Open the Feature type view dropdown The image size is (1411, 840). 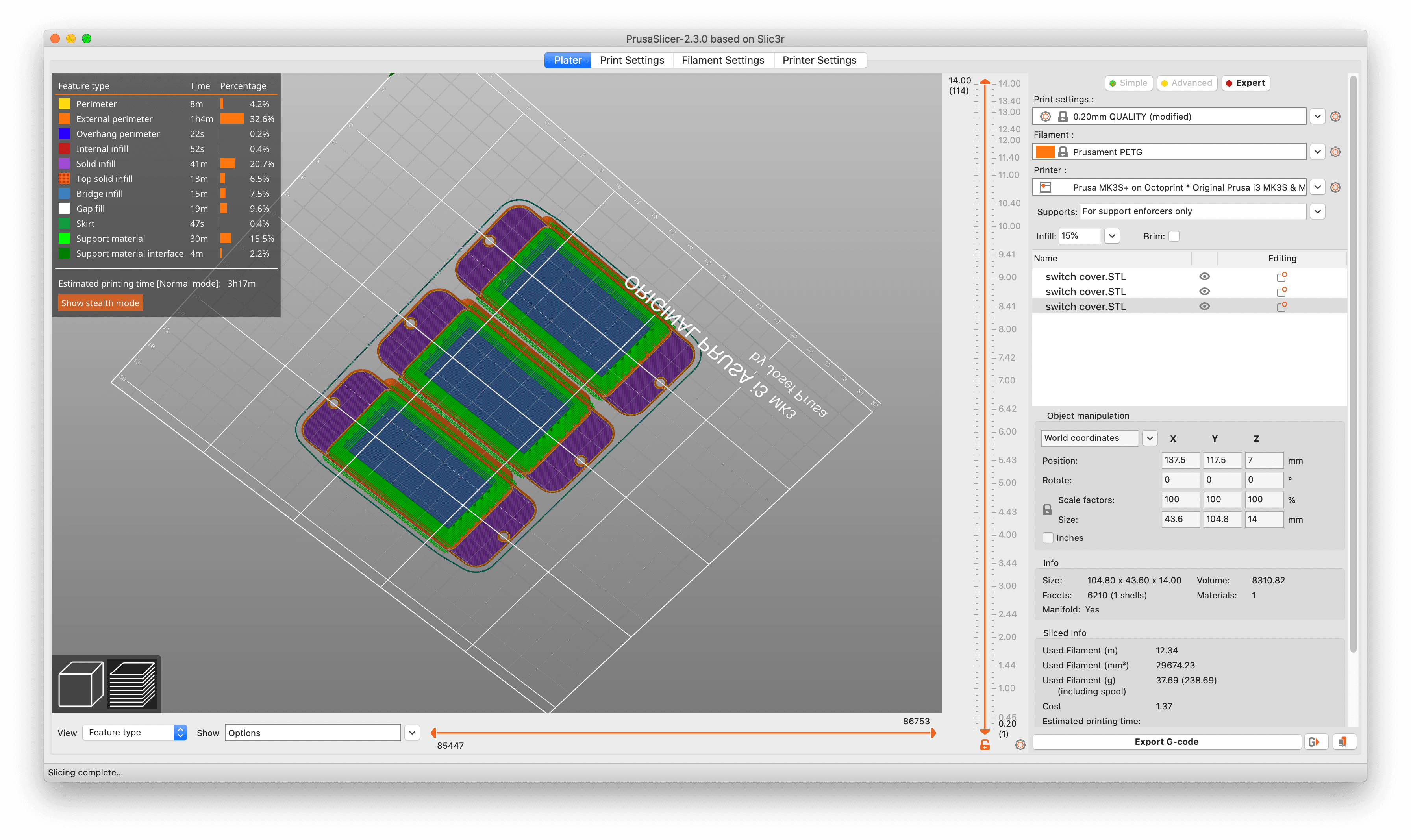pos(135,733)
